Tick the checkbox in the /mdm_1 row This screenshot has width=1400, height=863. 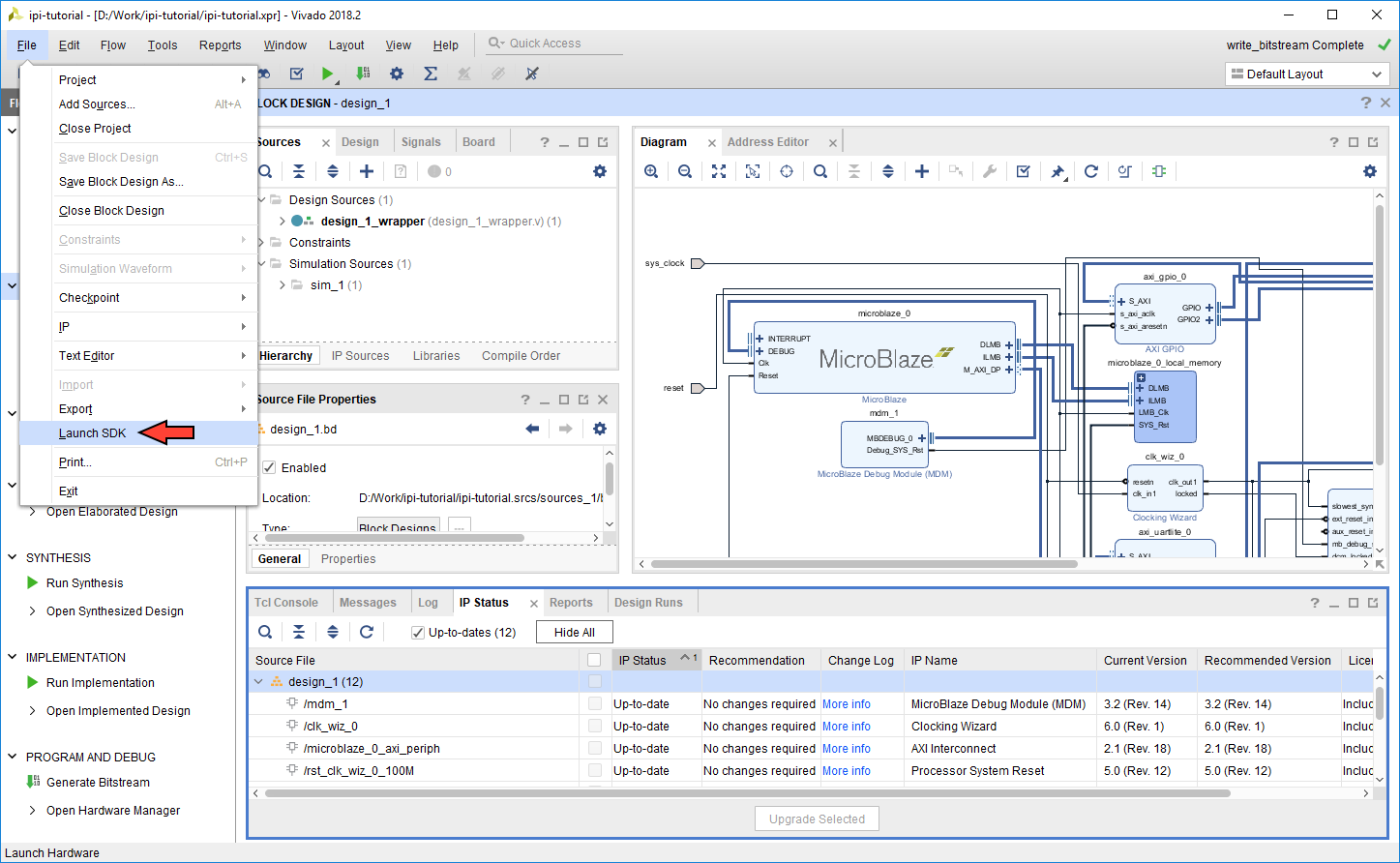[x=595, y=704]
